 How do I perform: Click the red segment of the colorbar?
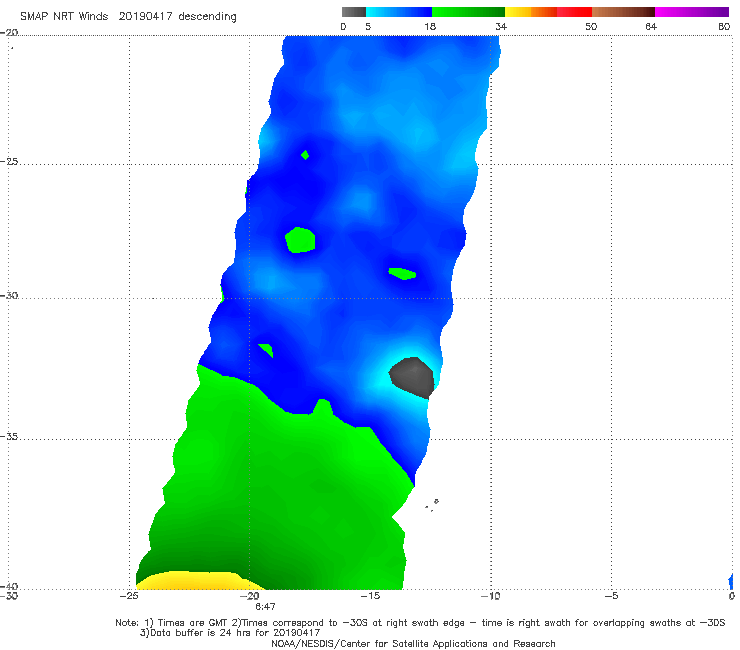pos(574,12)
